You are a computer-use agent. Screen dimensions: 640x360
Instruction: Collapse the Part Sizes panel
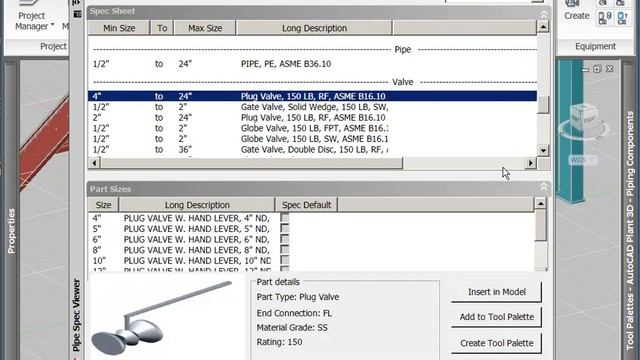[544, 187]
